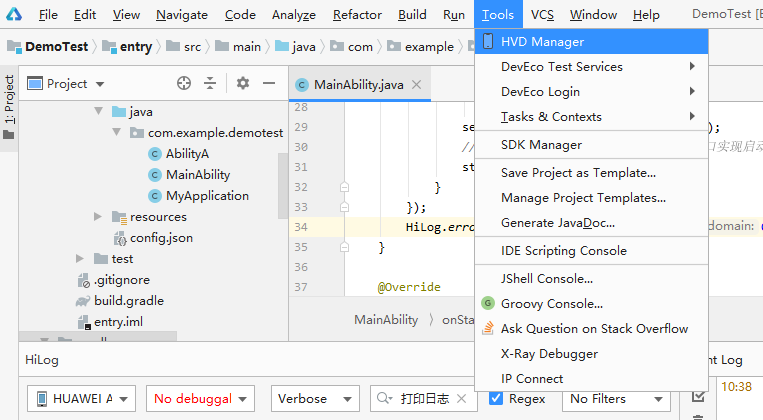Viewport: 763px width, 420px height.
Task: Click DemoTest in the breadcrumb bar
Action: [x=56, y=47]
